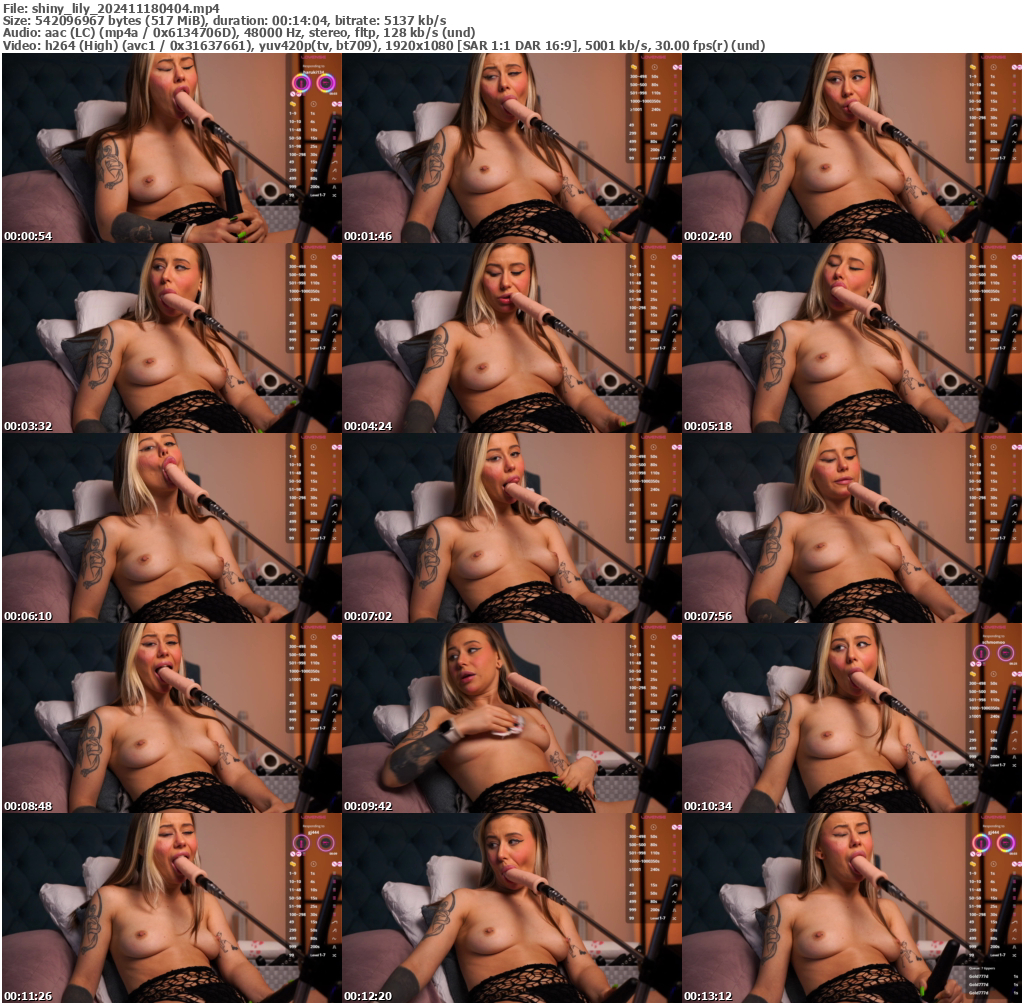This screenshot has height=1003, width=1024.
Task: Click the fireworks pattern icon beside 999 tokens
Action: [1013, 944]
